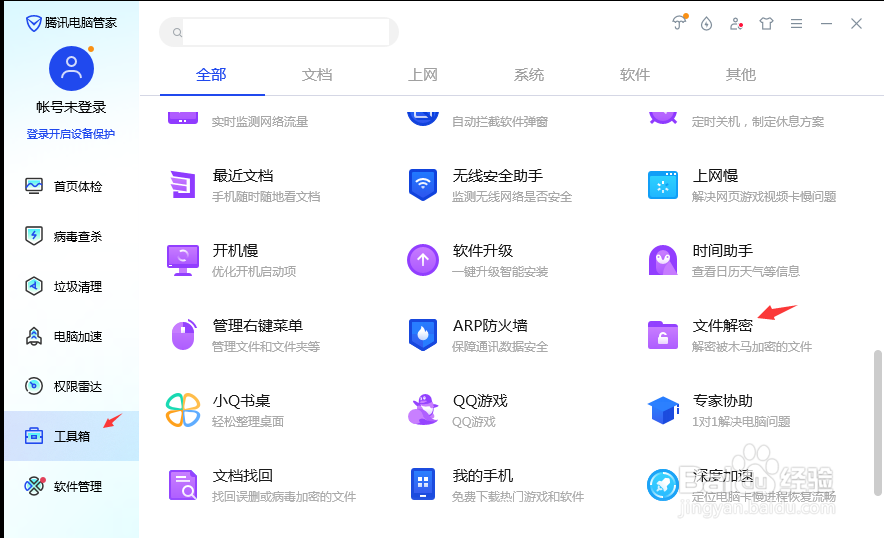The image size is (884, 538).
Task: Open the 我的手机 phone icon
Action: [423, 484]
